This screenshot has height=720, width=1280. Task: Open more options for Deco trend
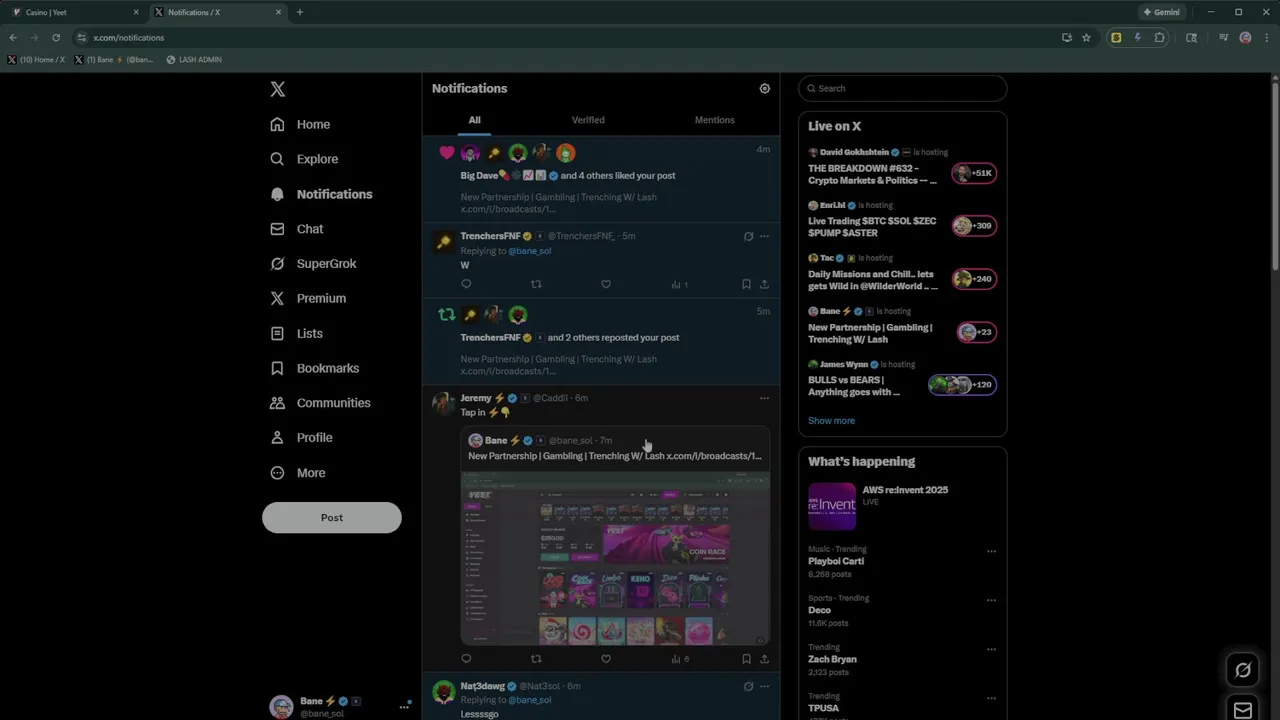[x=992, y=600]
